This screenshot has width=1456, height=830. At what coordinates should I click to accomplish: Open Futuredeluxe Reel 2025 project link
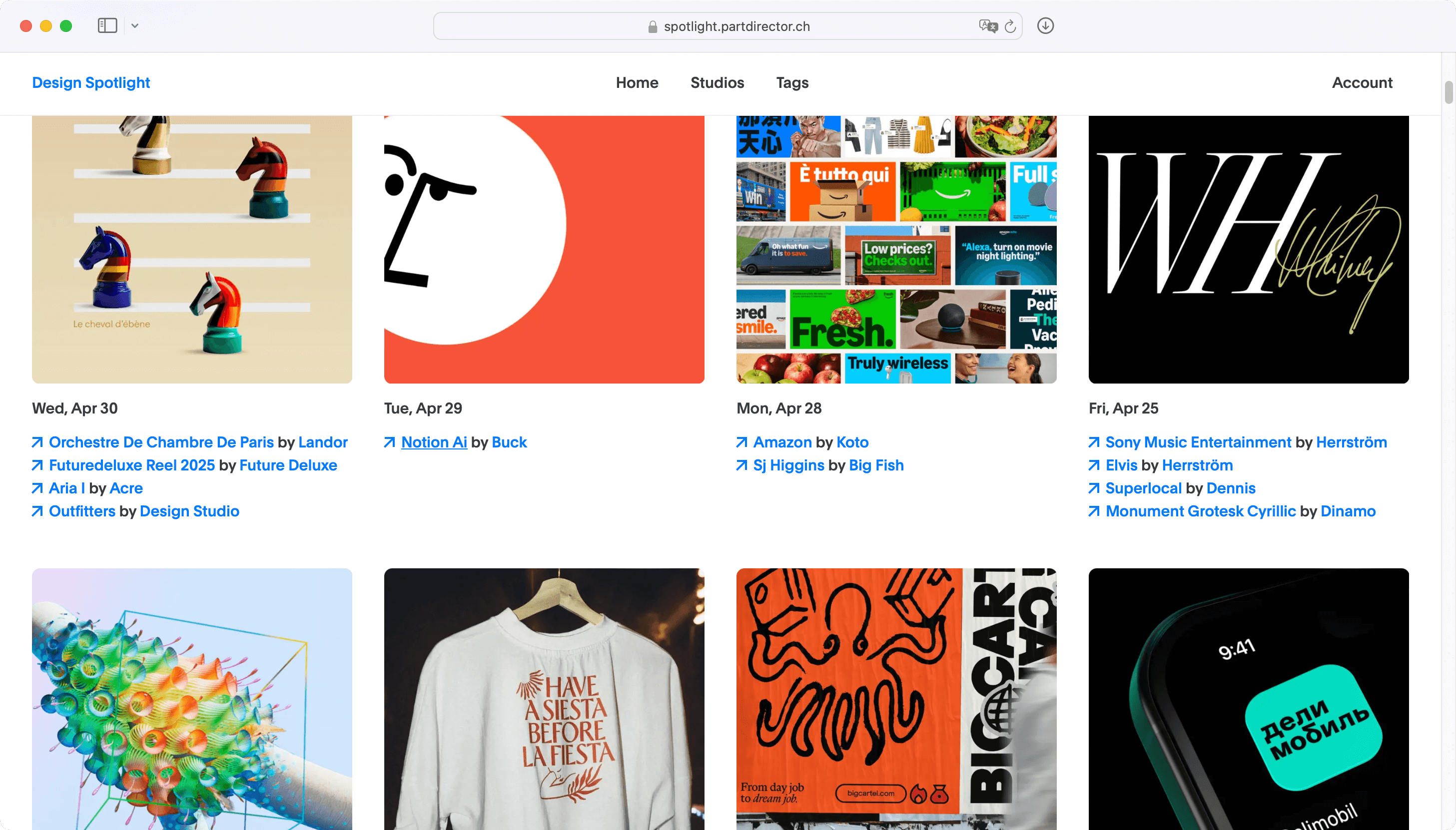click(x=132, y=465)
